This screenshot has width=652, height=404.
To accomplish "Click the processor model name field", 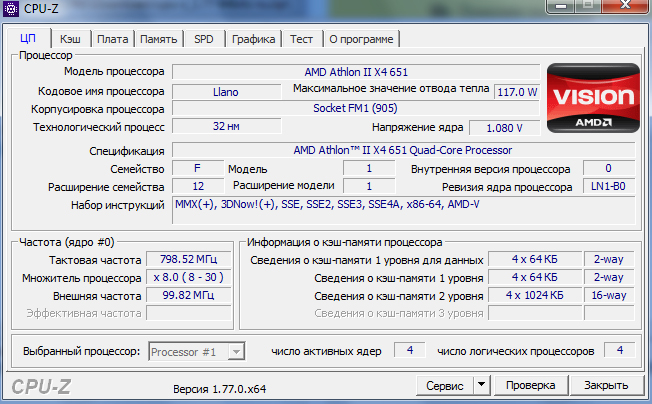I will click(356, 72).
